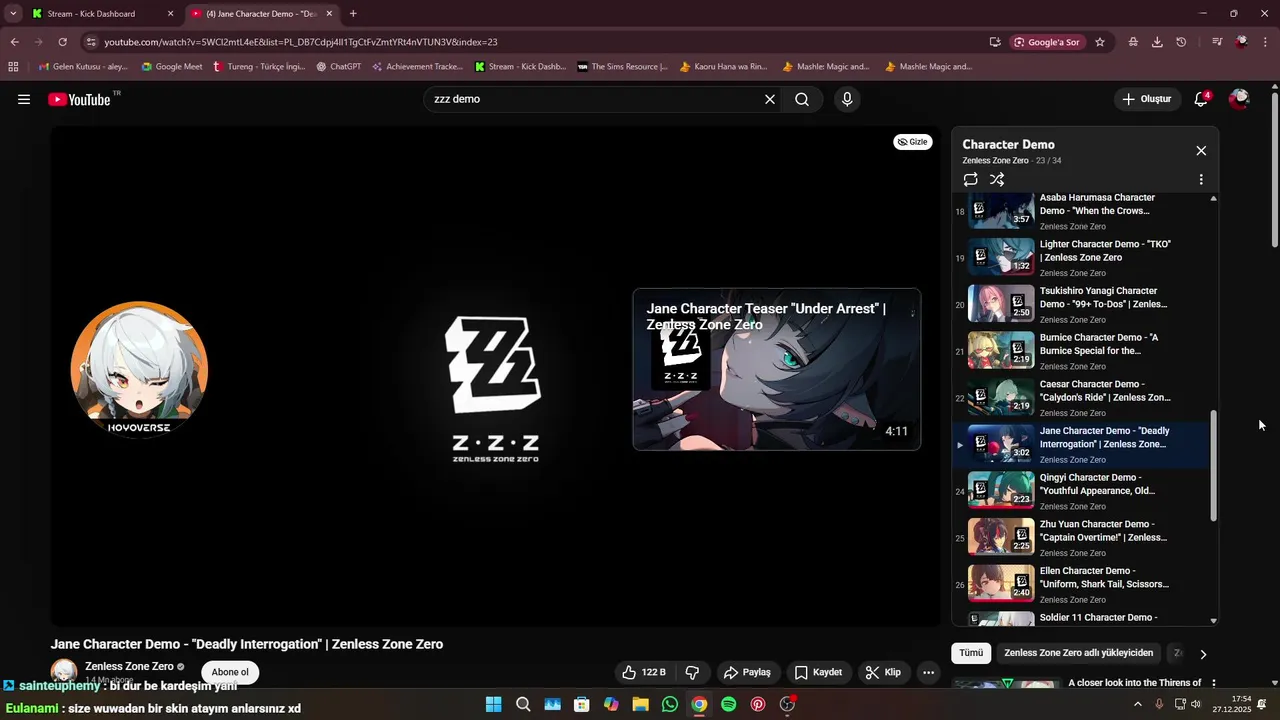Open the Zenless Zone Zero channel link
The width and height of the screenshot is (1280, 720).
(x=129, y=666)
